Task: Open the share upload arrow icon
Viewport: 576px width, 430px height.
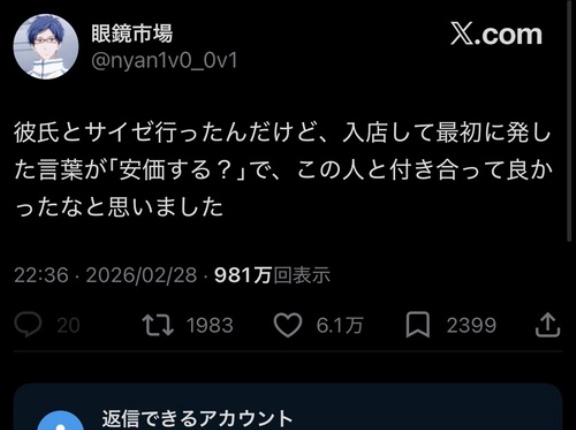Action: (x=547, y=325)
